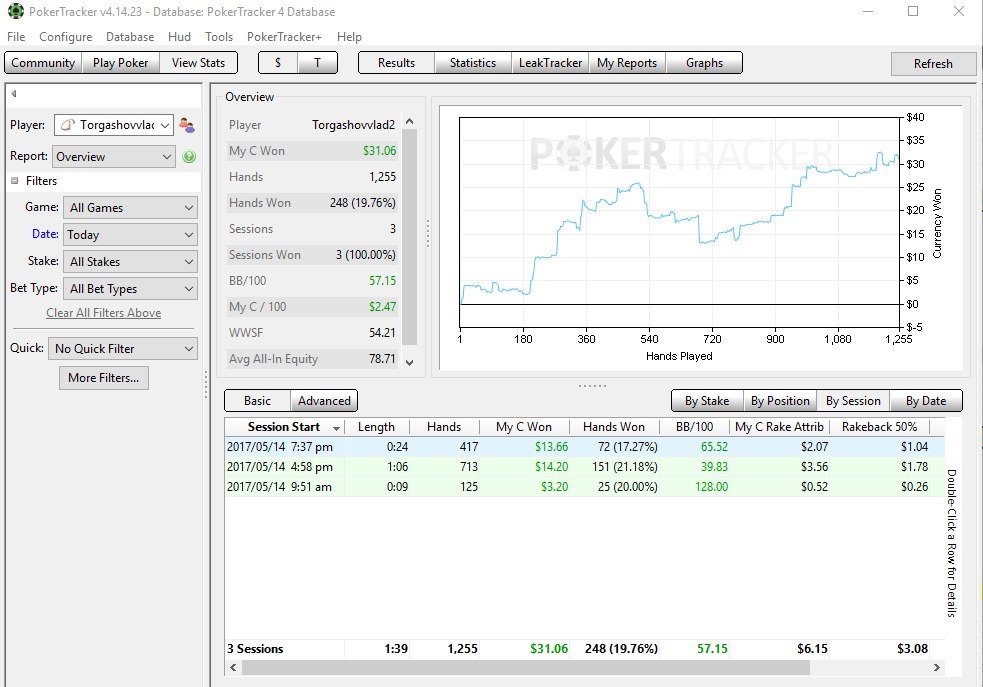Click the green report help icon
The image size is (983, 687).
189,157
